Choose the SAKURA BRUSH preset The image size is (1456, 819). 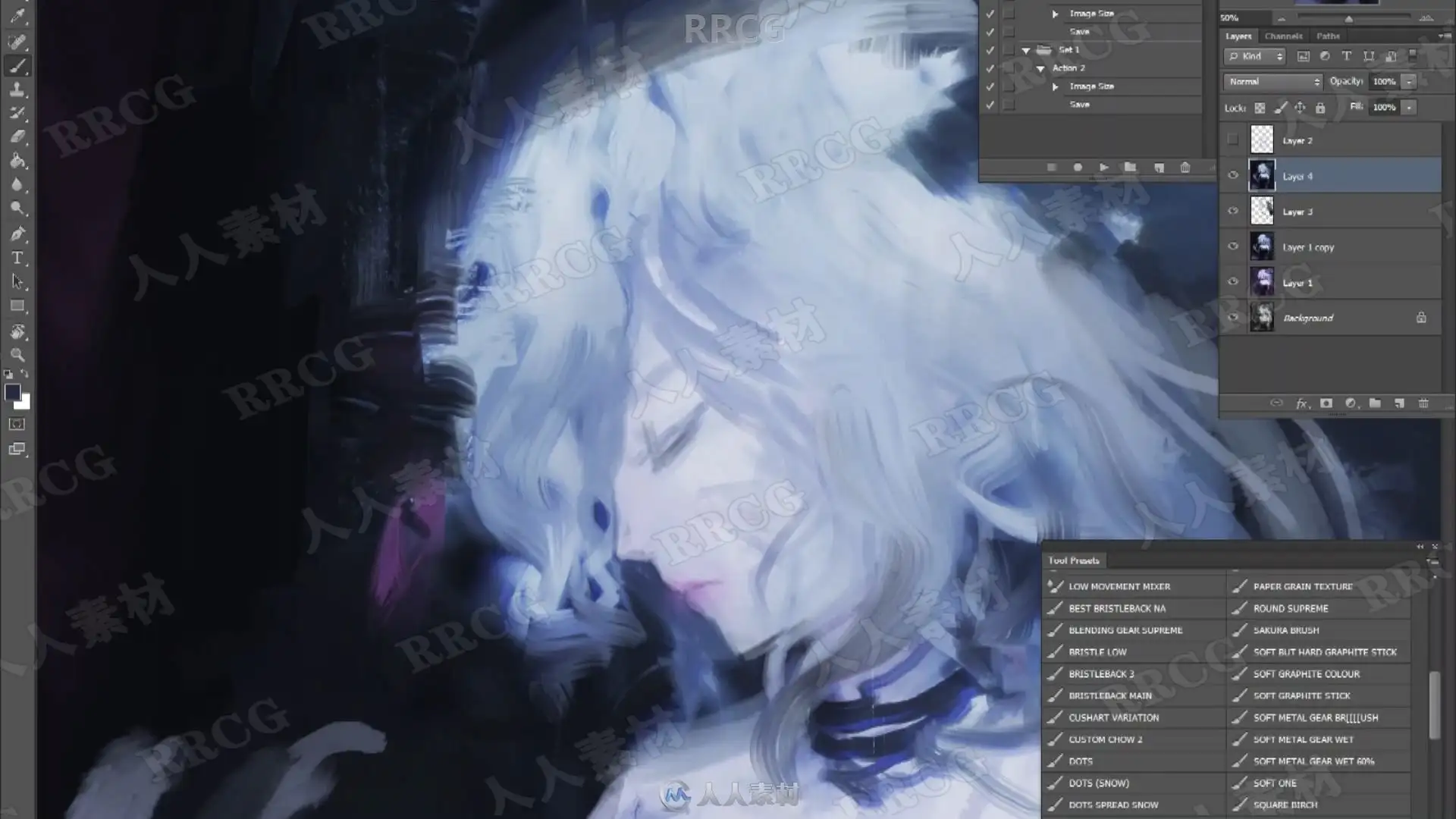click(1286, 630)
